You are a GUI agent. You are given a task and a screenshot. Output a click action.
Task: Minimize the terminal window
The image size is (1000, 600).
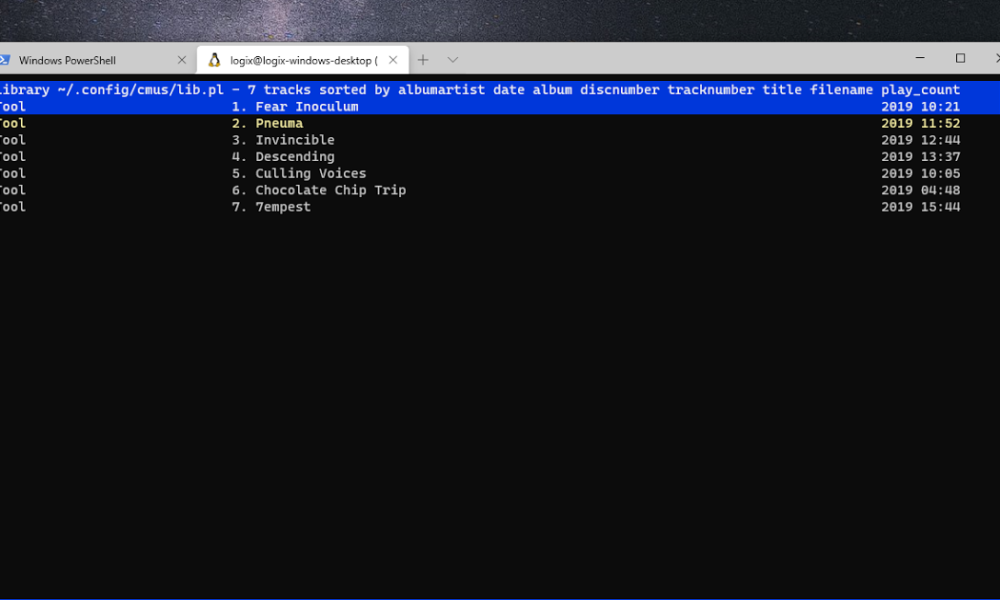pyautogui.click(x=920, y=58)
